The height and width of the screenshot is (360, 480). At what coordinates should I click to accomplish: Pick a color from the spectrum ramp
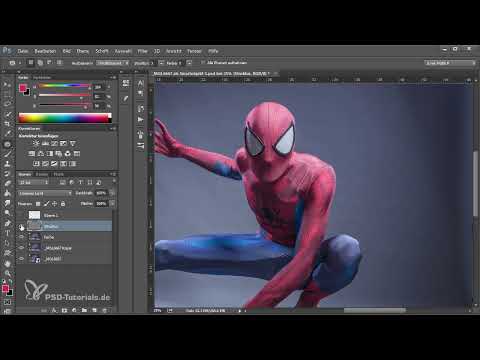tap(65, 118)
